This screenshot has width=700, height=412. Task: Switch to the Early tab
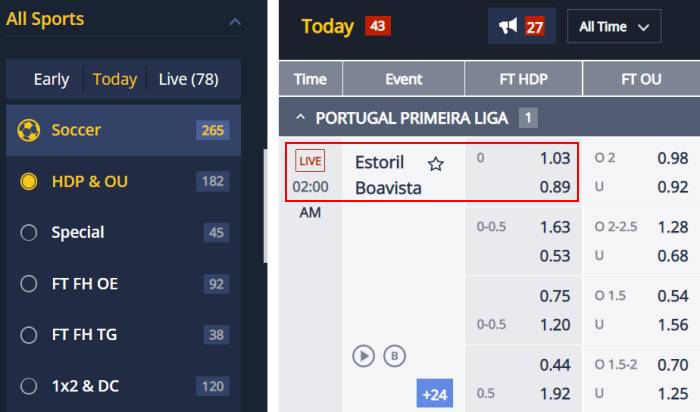51,79
